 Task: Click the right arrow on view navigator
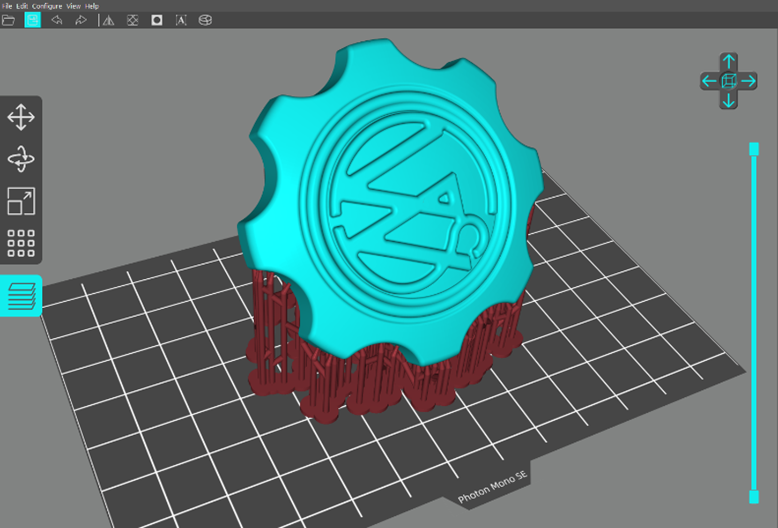[748, 81]
